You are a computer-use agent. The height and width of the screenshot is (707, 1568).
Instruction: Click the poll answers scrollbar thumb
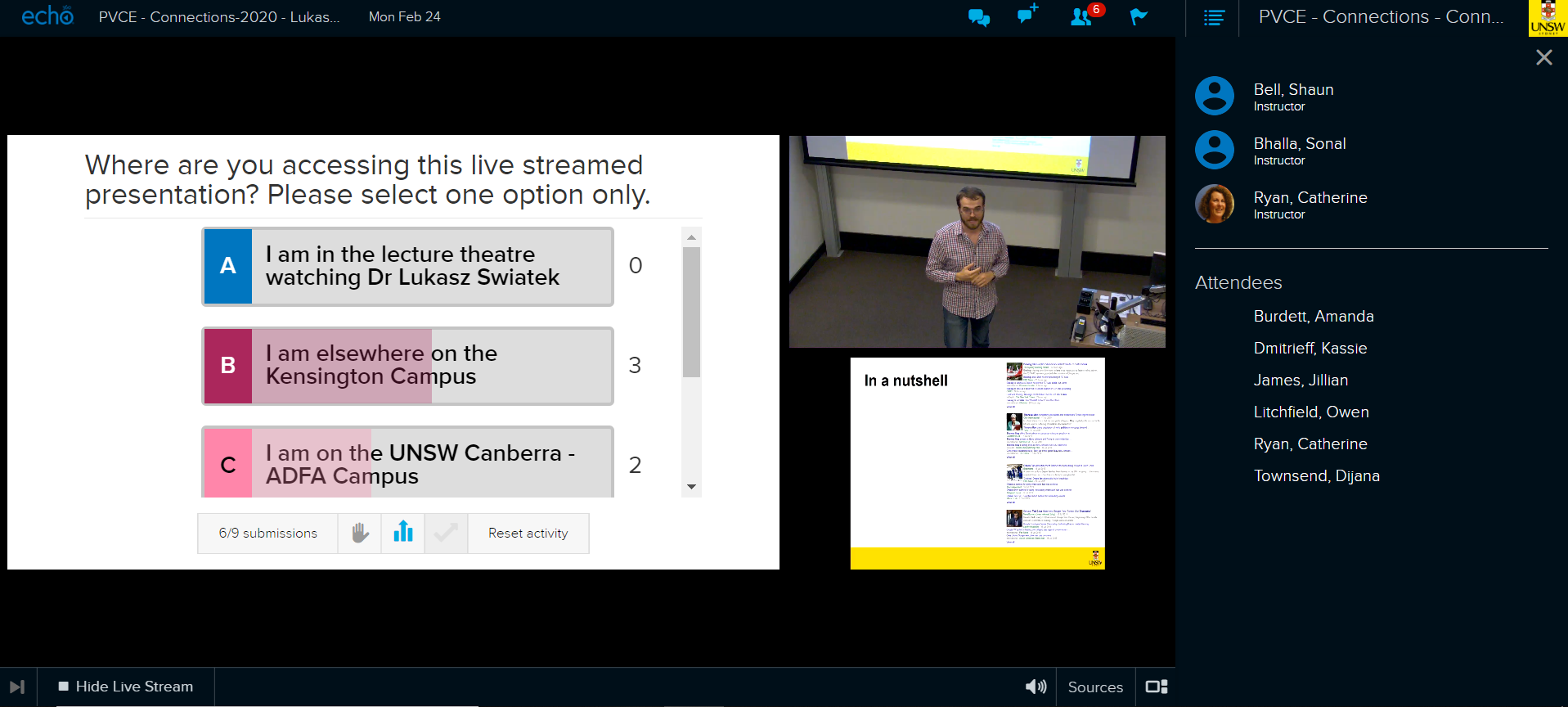692,312
